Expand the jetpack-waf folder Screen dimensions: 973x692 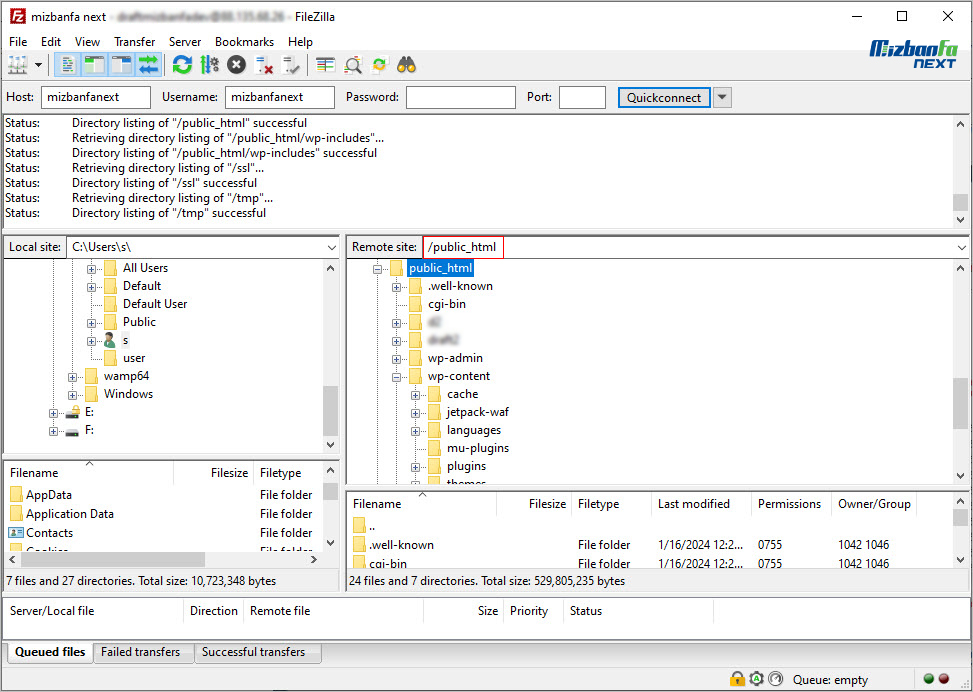click(416, 413)
